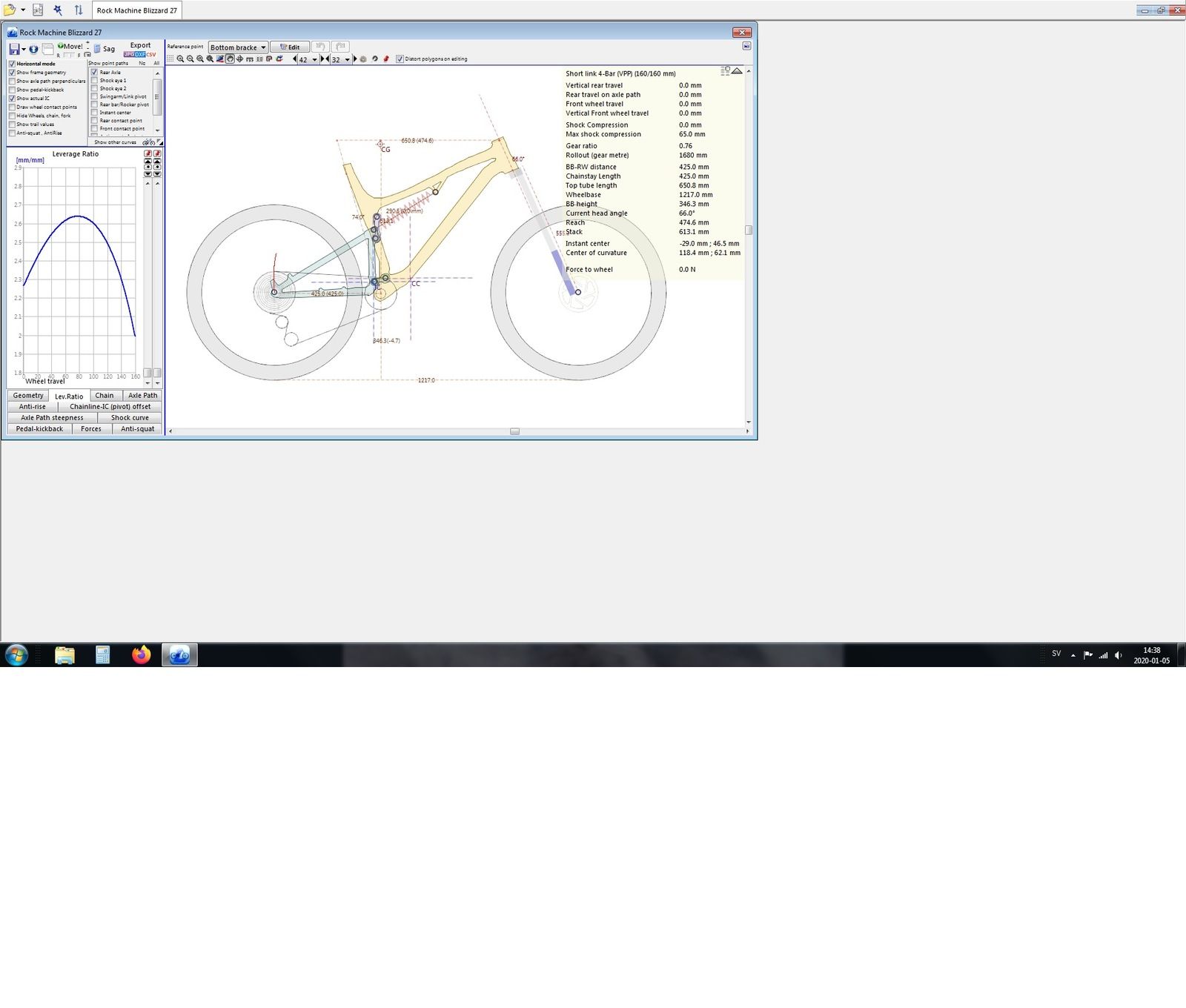The height and width of the screenshot is (1008, 1186).
Task: Click the blue floppy disk save icon
Action: click(14, 49)
